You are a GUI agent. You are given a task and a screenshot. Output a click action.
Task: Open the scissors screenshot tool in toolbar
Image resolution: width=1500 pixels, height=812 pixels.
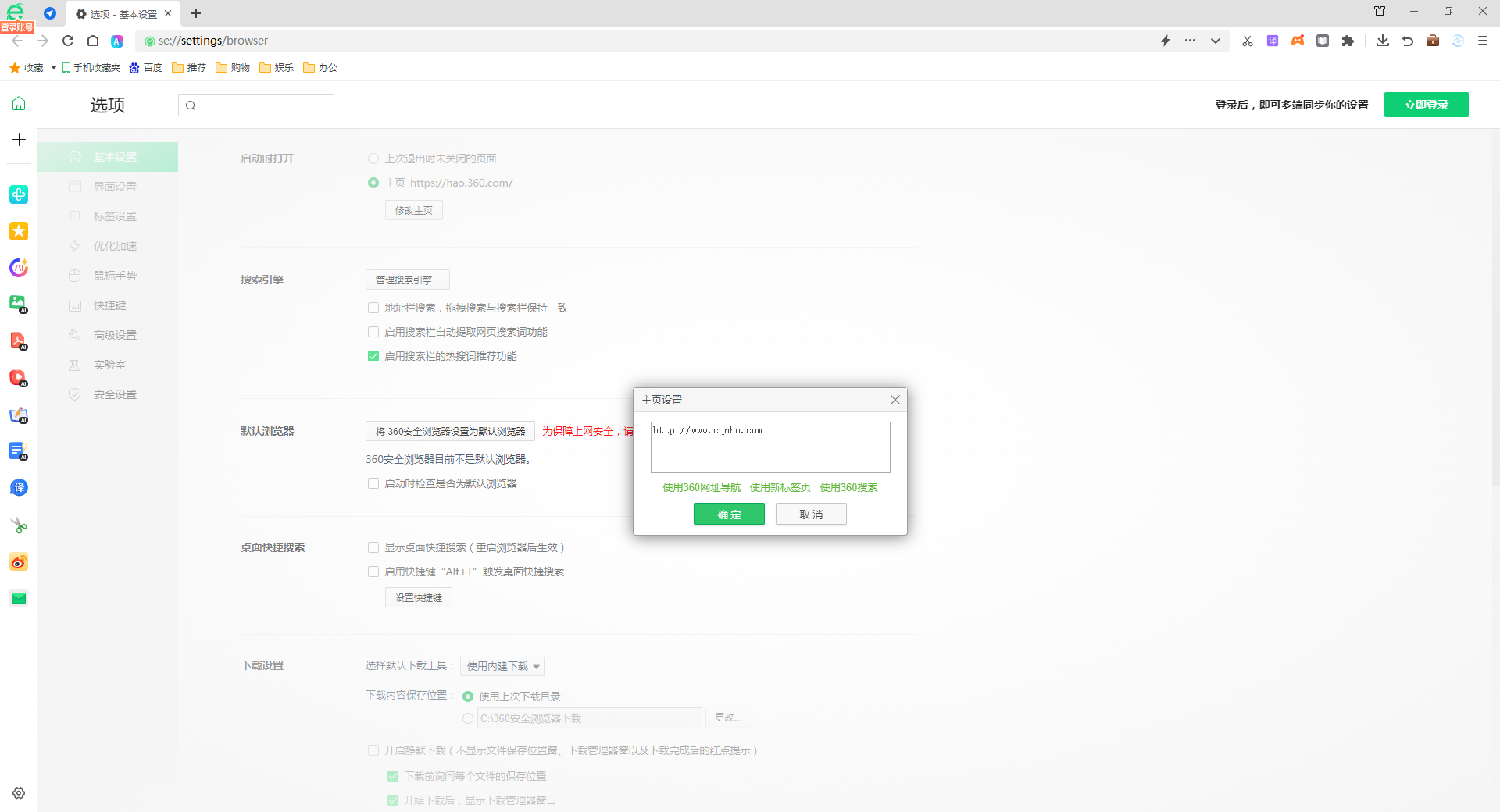pyautogui.click(x=1248, y=41)
